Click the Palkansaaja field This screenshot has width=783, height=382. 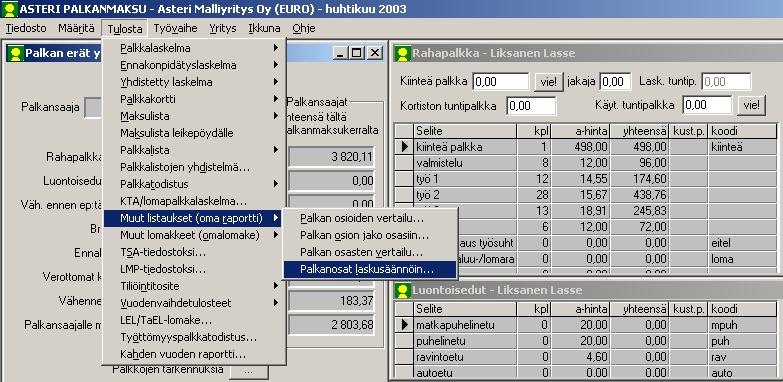click(x=94, y=108)
